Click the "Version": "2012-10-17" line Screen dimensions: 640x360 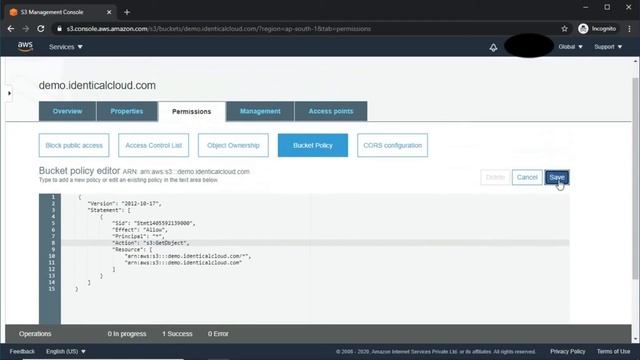point(124,203)
